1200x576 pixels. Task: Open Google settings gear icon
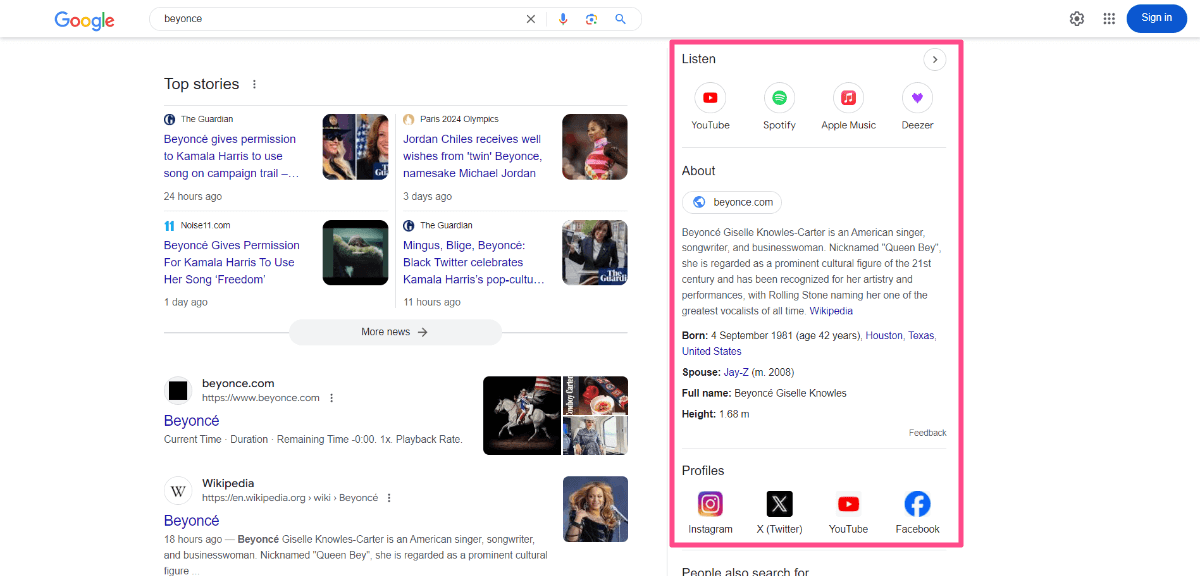coord(1077,18)
